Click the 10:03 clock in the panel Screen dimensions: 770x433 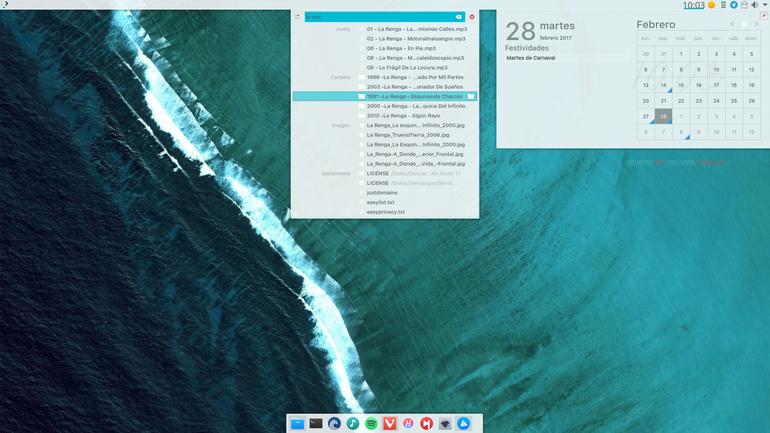693,5
